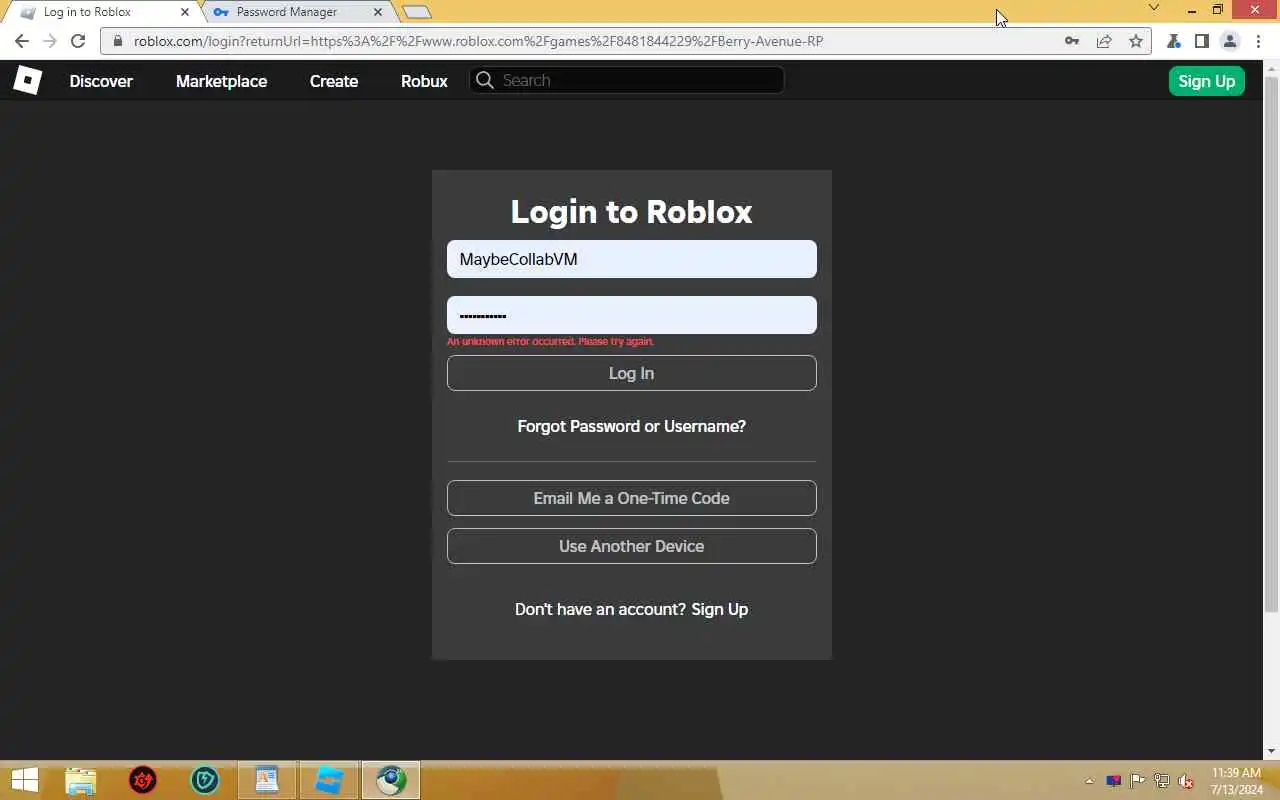Open the Chrome Labs flask icon

tap(1174, 41)
